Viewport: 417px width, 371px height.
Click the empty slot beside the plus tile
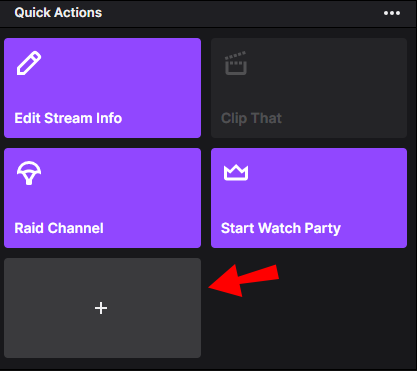pyautogui.click(x=309, y=308)
